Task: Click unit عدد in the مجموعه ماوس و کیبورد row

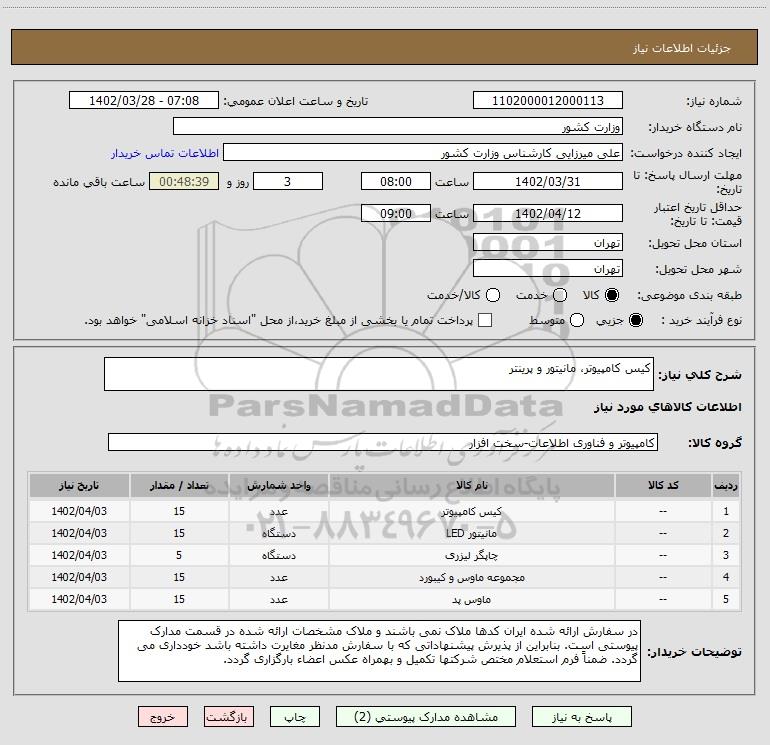Action: tap(278, 578)
